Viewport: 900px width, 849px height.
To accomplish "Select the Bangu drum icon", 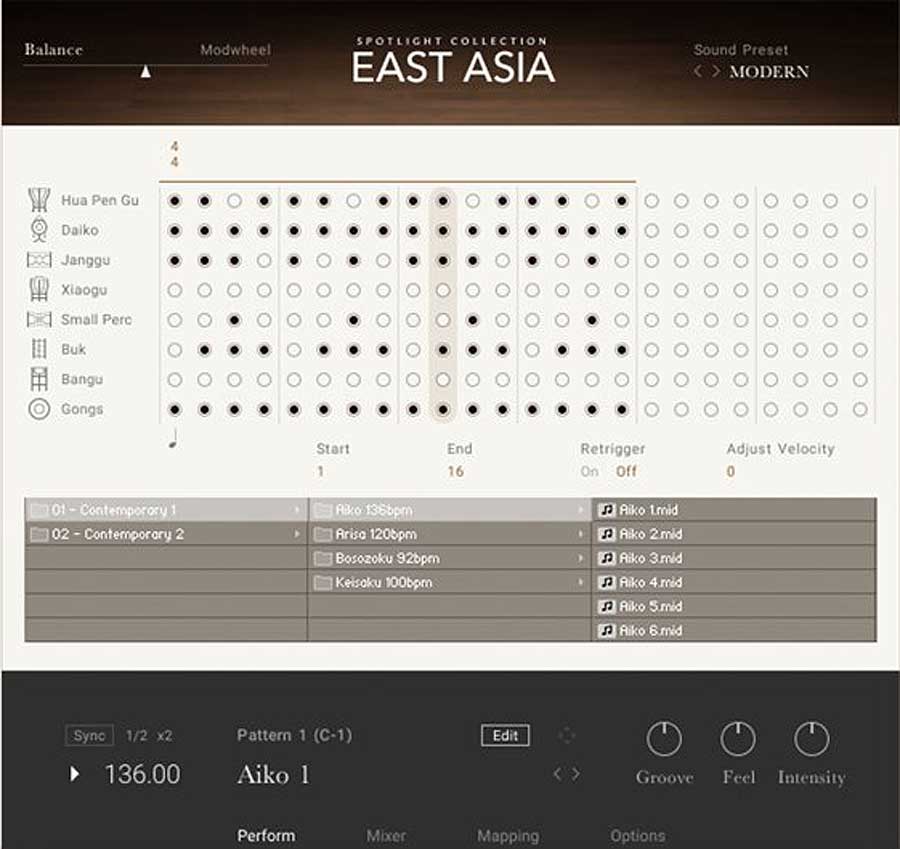I will (39, 379).
